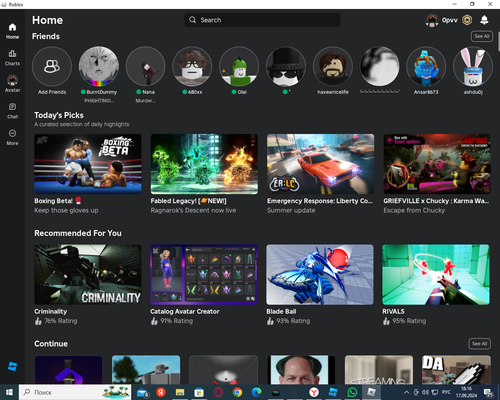This screenshot has width=500, height=400.
Task: Click the 'Today's Picks' heading
Action: (x=59, y=115)
